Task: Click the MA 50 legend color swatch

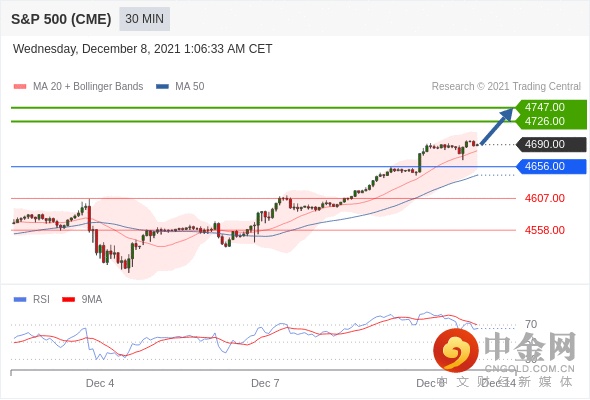Action: [x=162, y=87]
